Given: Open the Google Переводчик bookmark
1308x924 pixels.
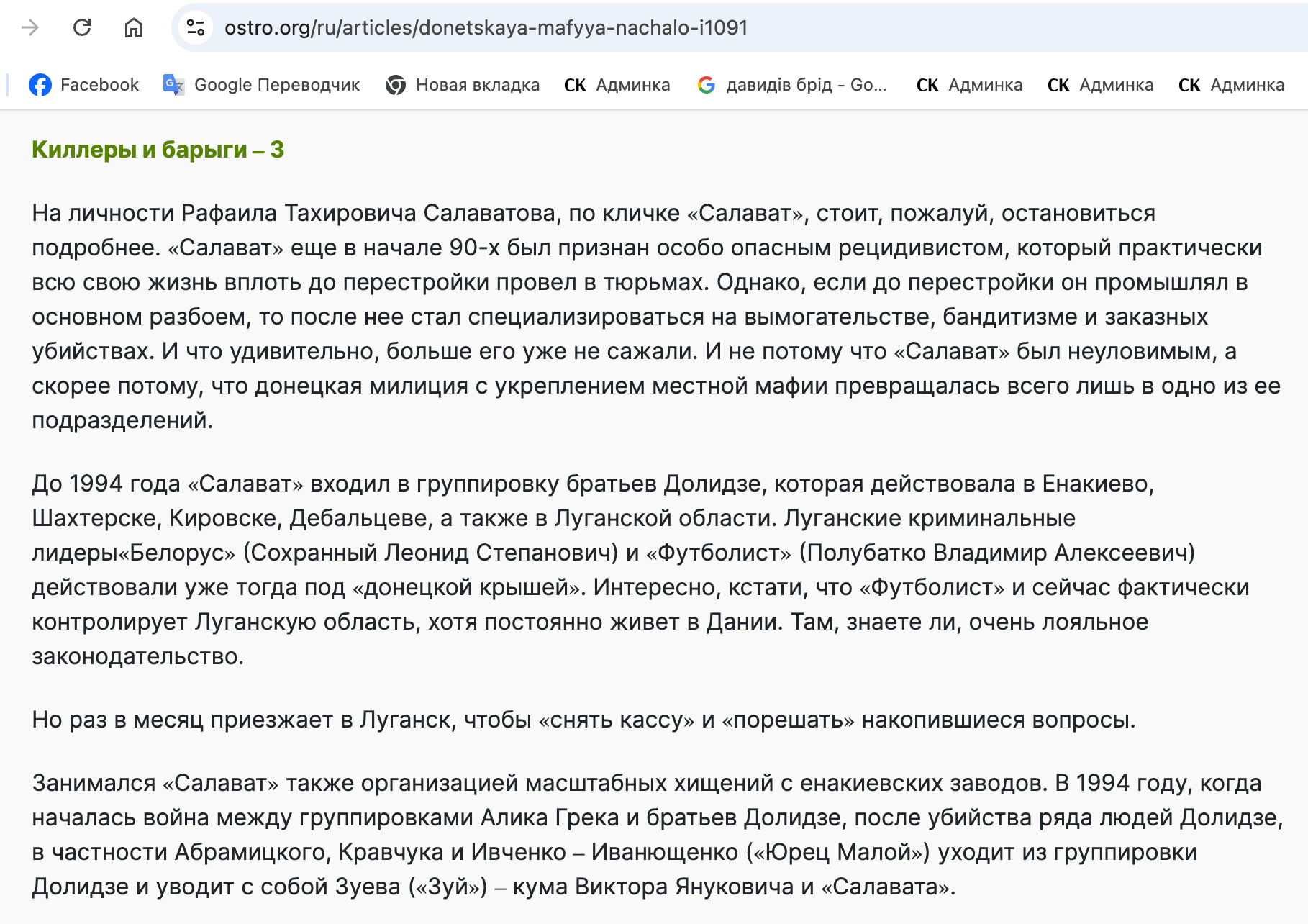Looking at the screenshot, I should point(261,85).
